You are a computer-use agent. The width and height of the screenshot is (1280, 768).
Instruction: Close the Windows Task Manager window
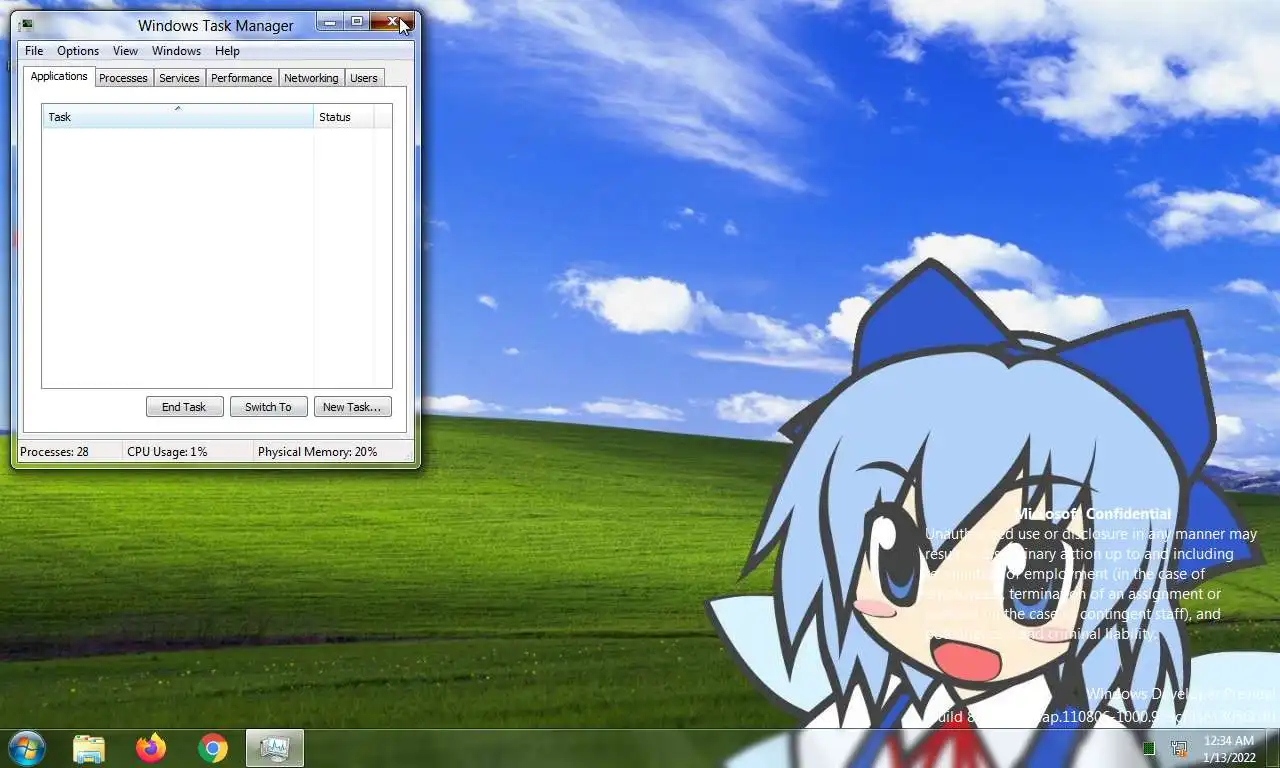pyautogui.click(x=392, y=21)
